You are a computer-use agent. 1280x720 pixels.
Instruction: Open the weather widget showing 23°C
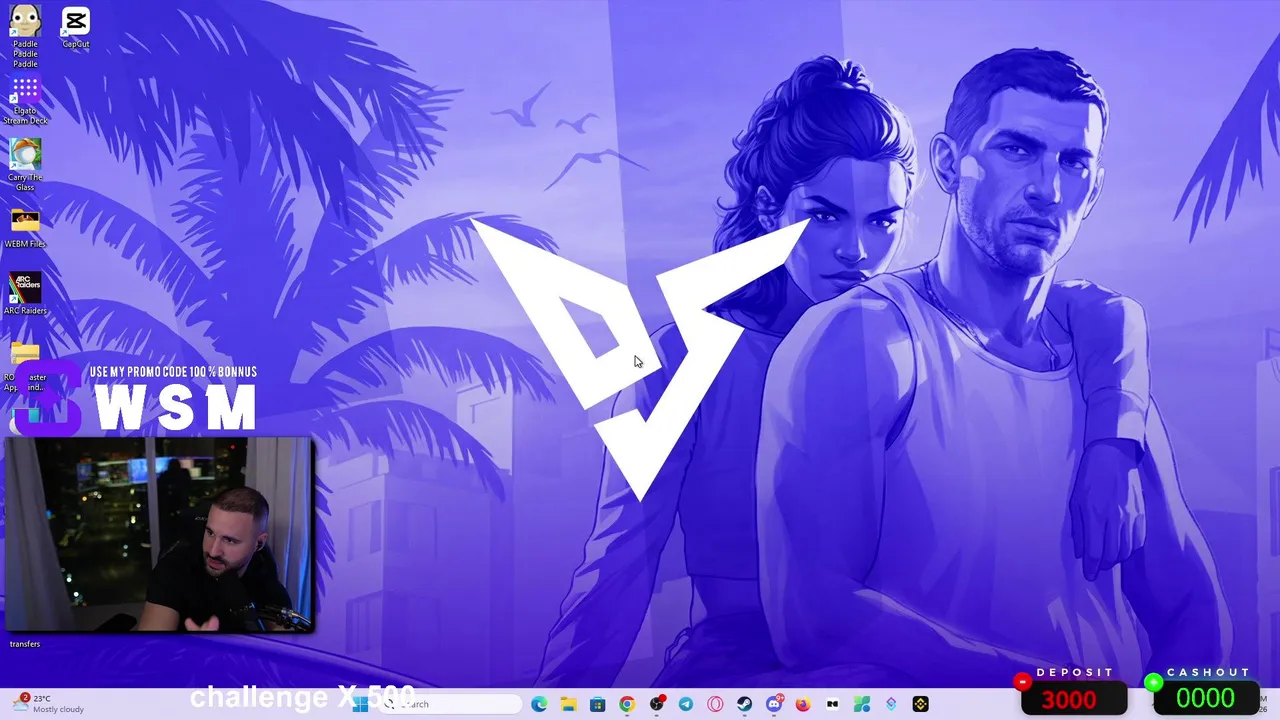click(x=48, y=703)
